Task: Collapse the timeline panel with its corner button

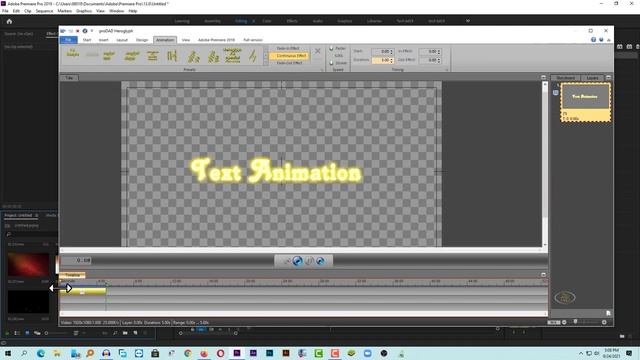Action: coord(543,275)
